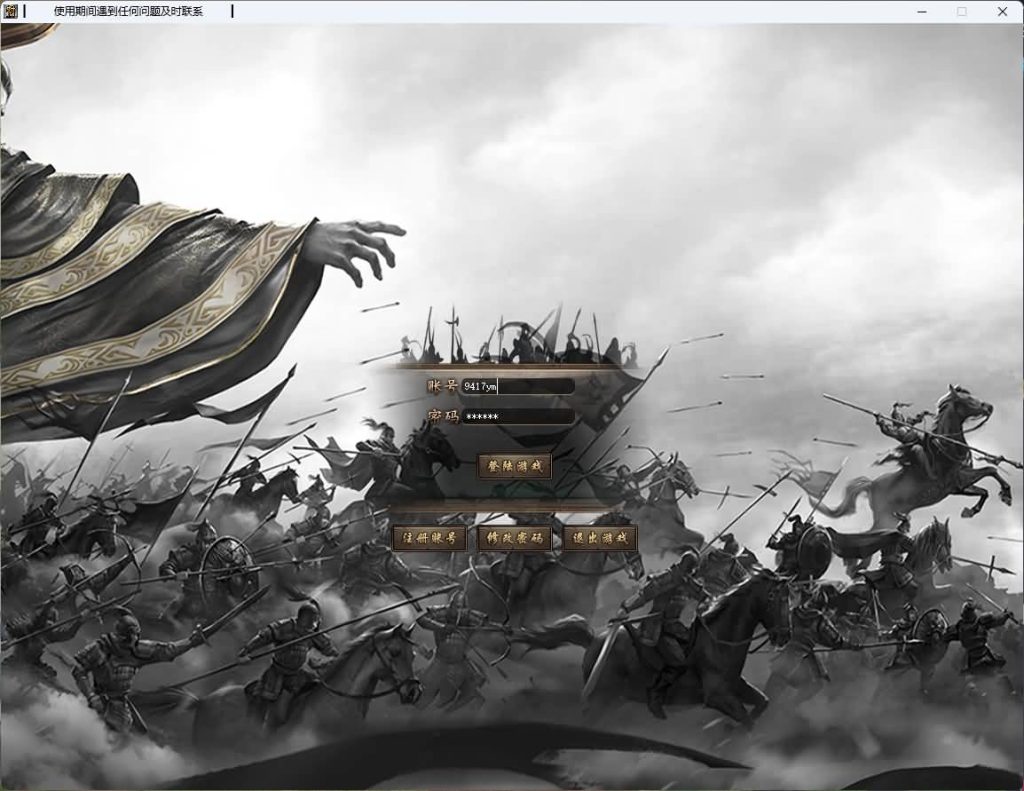
Task: Open 注册账号 account registration
Action: [x=429, y=538]
